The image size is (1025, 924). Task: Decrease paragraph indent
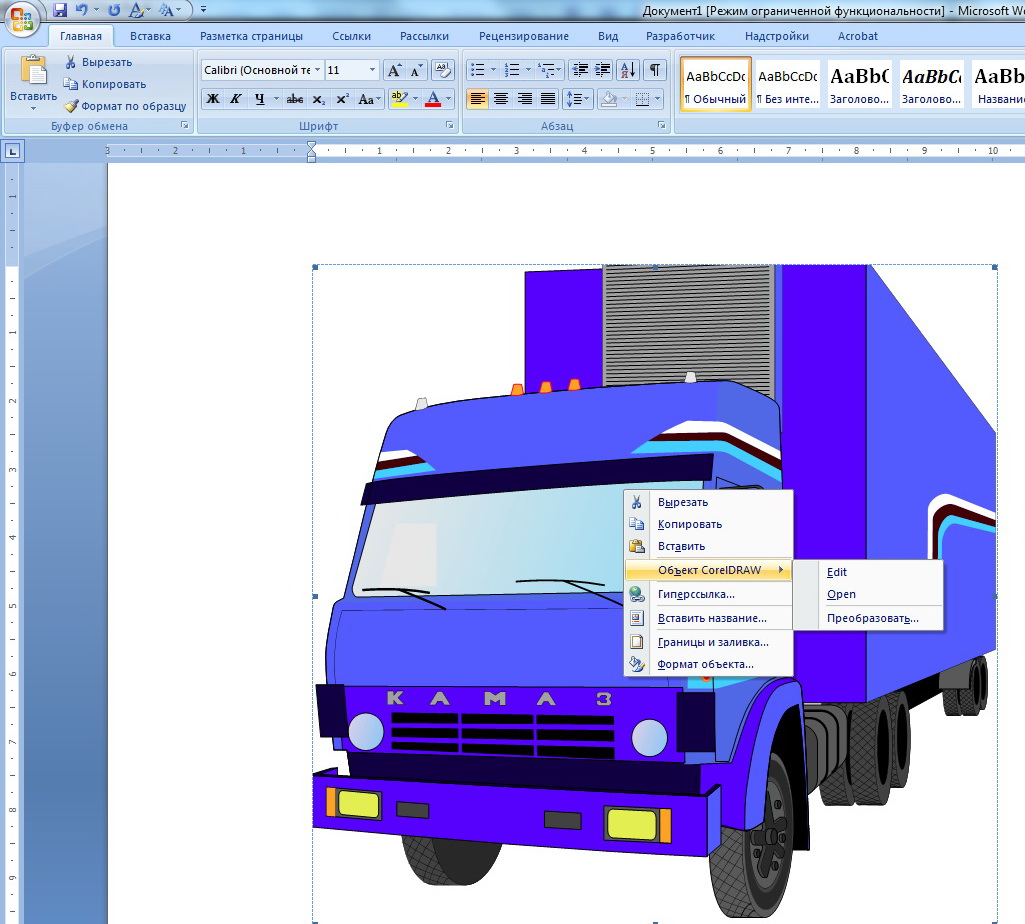[579, 70]
